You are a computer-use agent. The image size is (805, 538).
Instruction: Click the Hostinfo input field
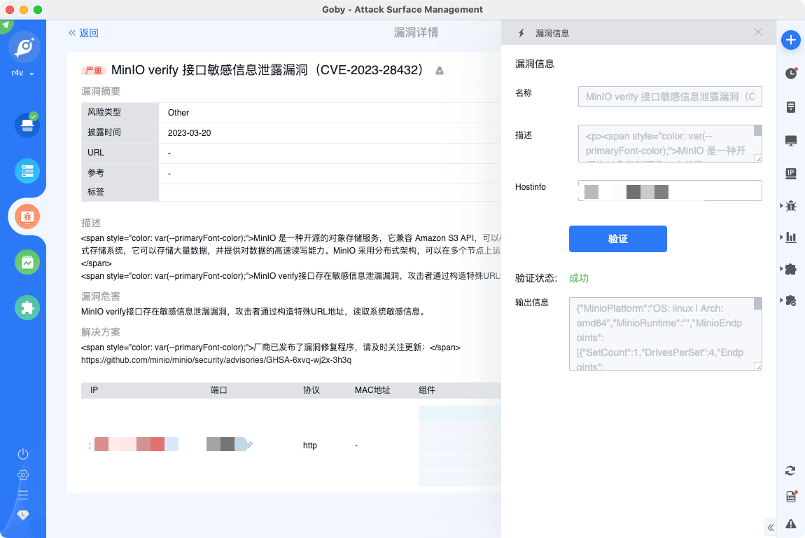point(669,190)
